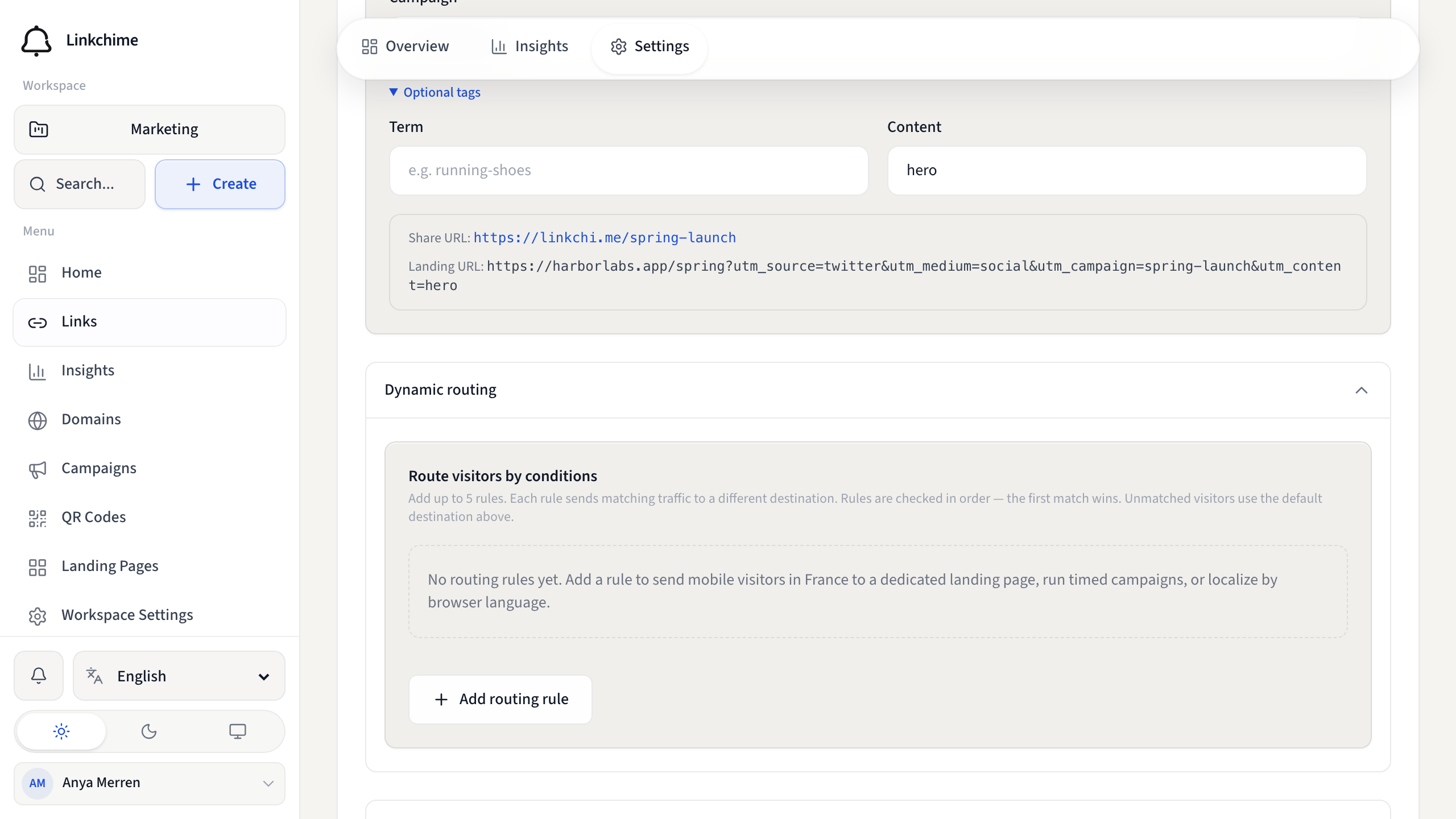The height and width of the screenshot is (819, 1456).
Task: Select system theme monitor icon
Action: [x=238, y=731]
